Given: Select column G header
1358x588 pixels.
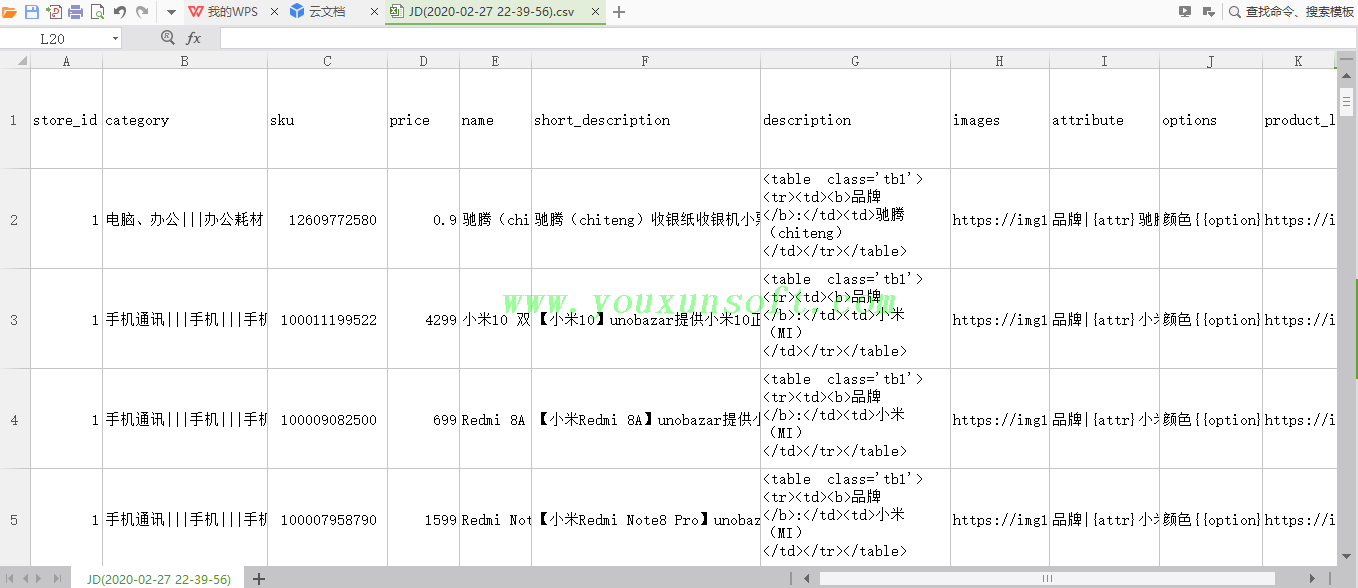Looking at the screenshot, I should (855, 61).
